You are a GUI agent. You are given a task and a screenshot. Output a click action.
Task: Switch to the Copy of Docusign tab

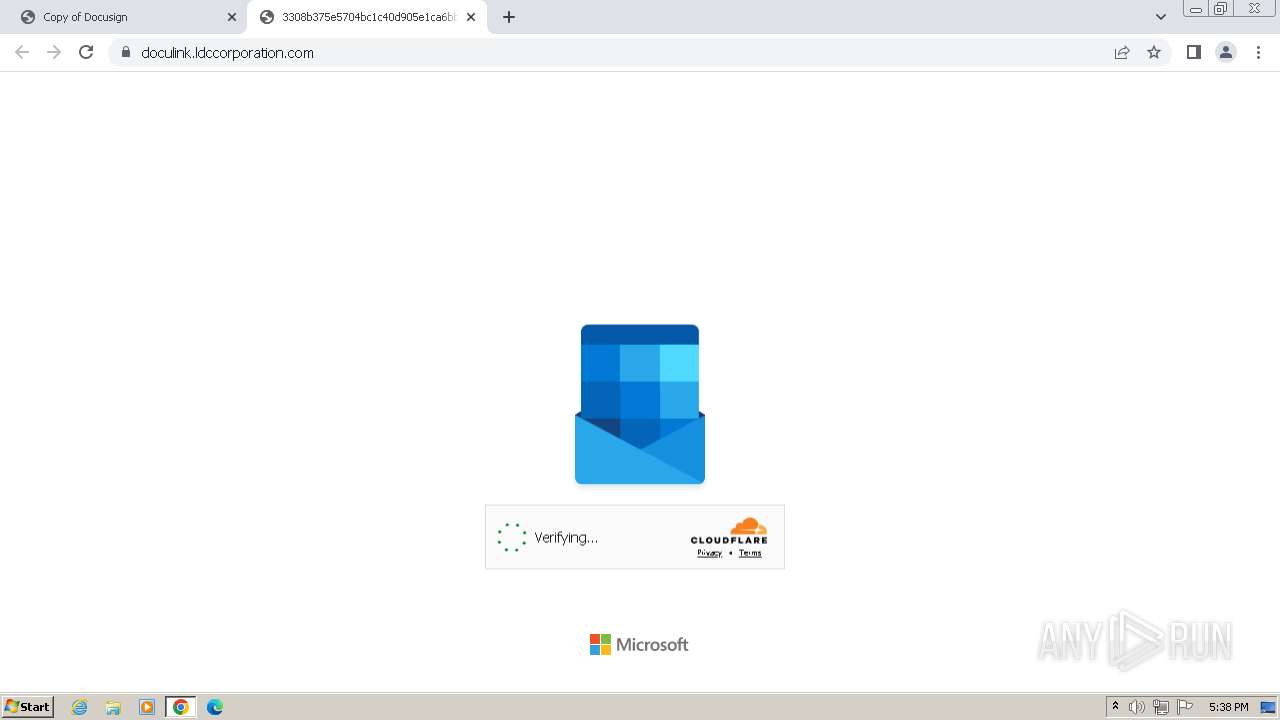127,17
